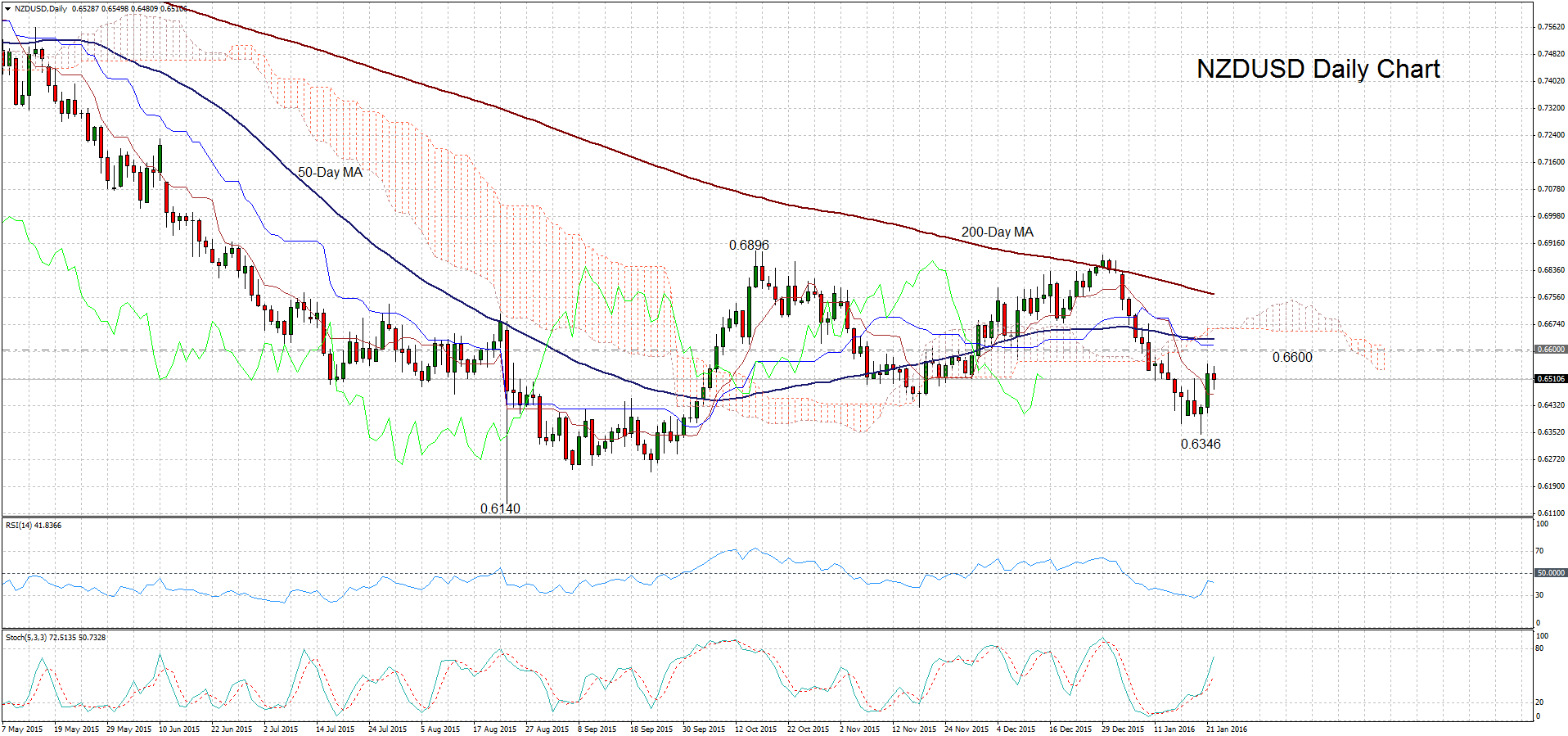Click the '17 Aug 2015' date label
Image resolution: width=1568 pixels, height=736 pixels.
tap(494, 729)
